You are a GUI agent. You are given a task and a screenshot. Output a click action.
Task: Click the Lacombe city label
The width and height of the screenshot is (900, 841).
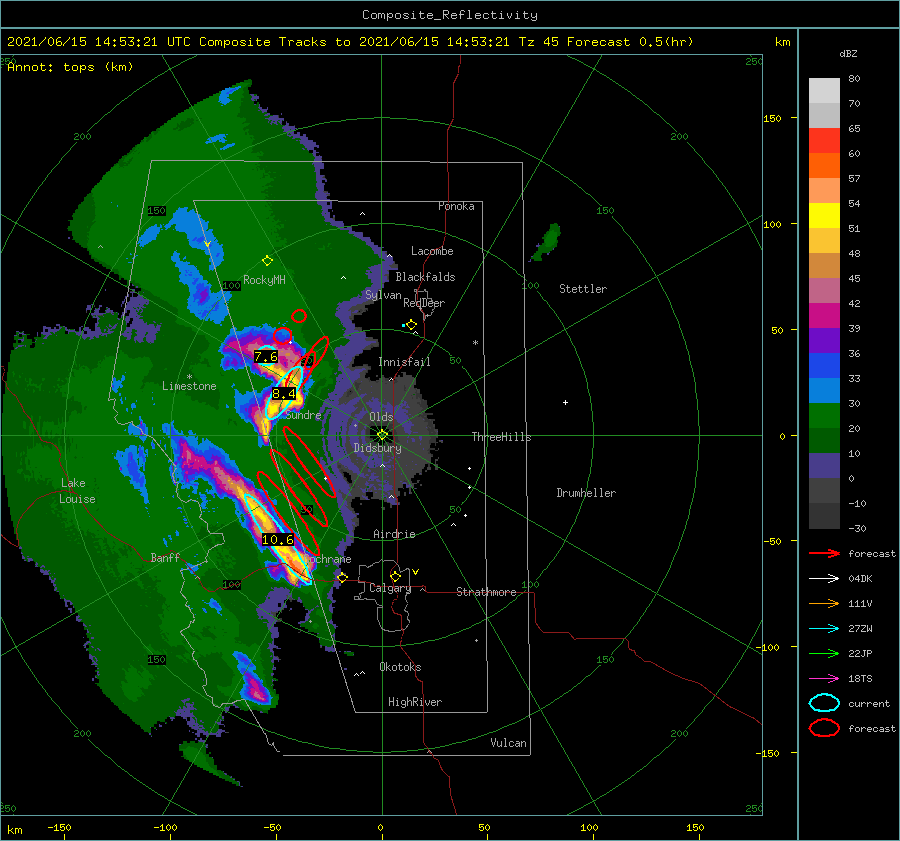tap(432, 251)
